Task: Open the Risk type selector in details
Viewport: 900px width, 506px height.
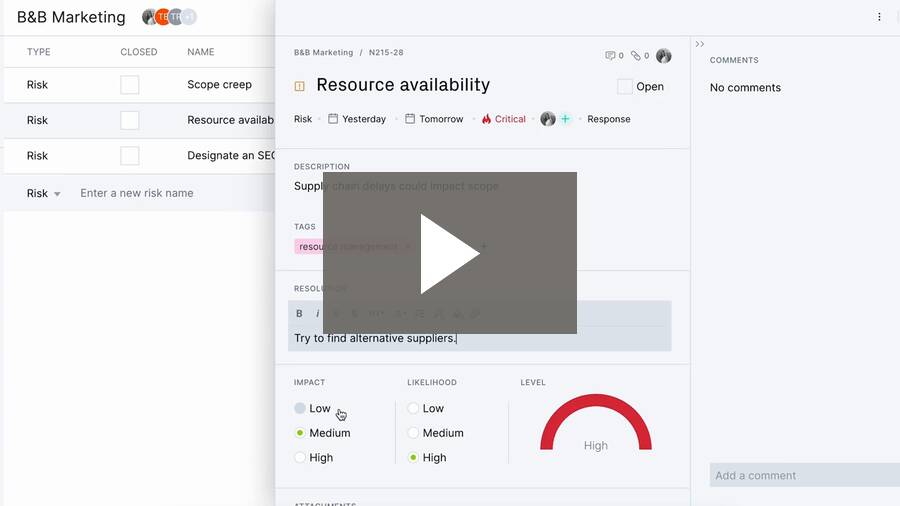Action: click(x=303, y=119)
